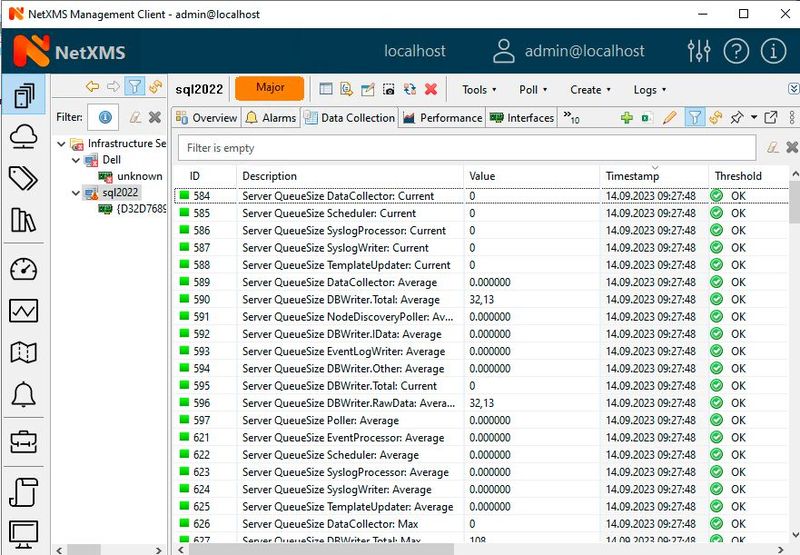Clear the object tree filter text

pyautogui.click(x=135, y=118)
